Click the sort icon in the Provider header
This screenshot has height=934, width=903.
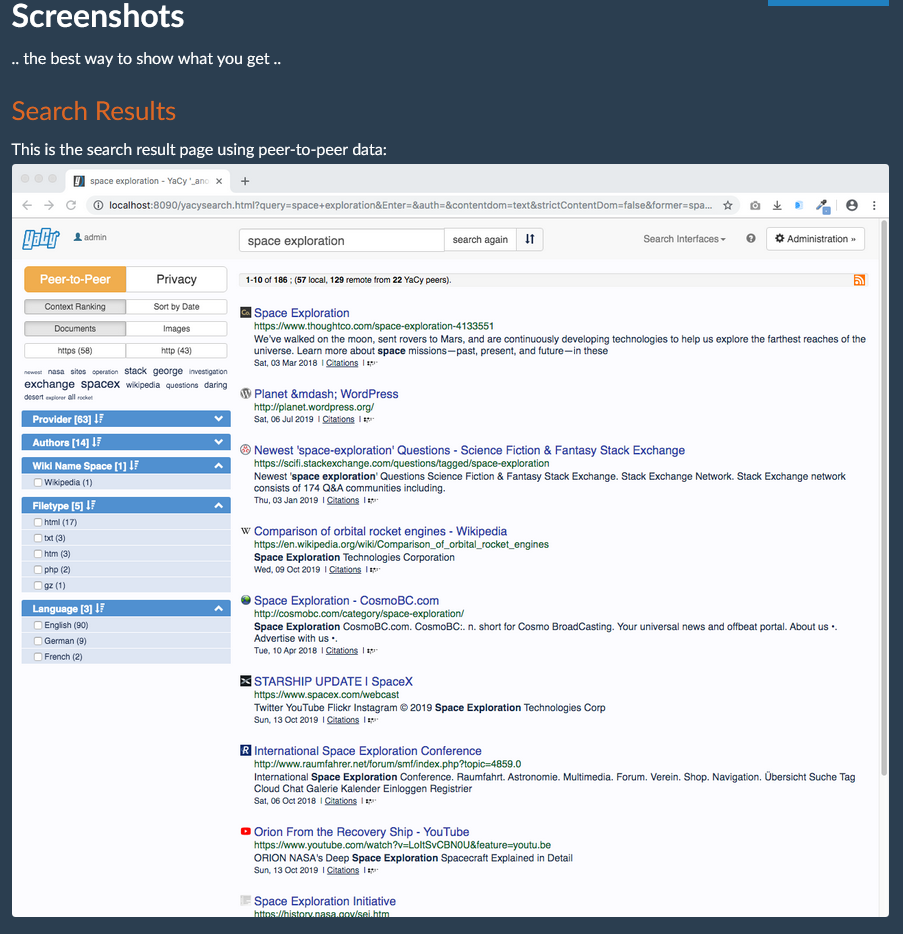tap(99, 419)
